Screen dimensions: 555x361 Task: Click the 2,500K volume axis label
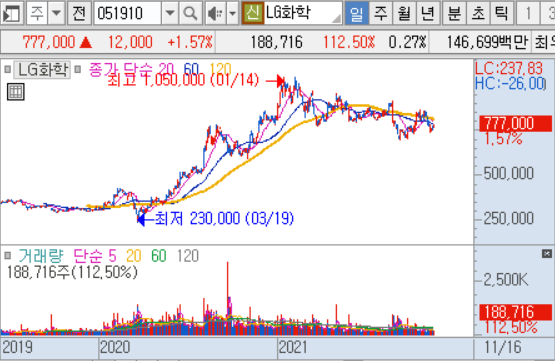click(505, 280)
